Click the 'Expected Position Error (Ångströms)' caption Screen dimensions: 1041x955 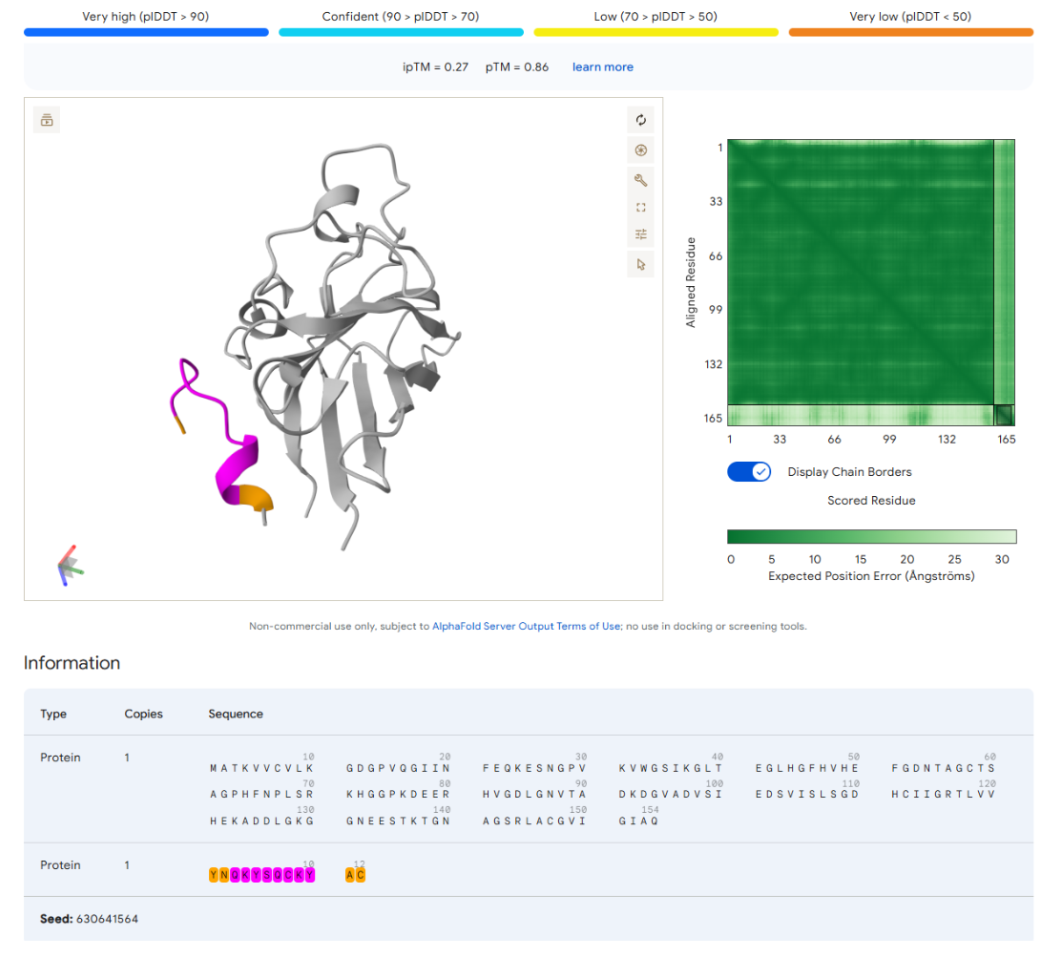pyautogui.click(x=871, y=576)
